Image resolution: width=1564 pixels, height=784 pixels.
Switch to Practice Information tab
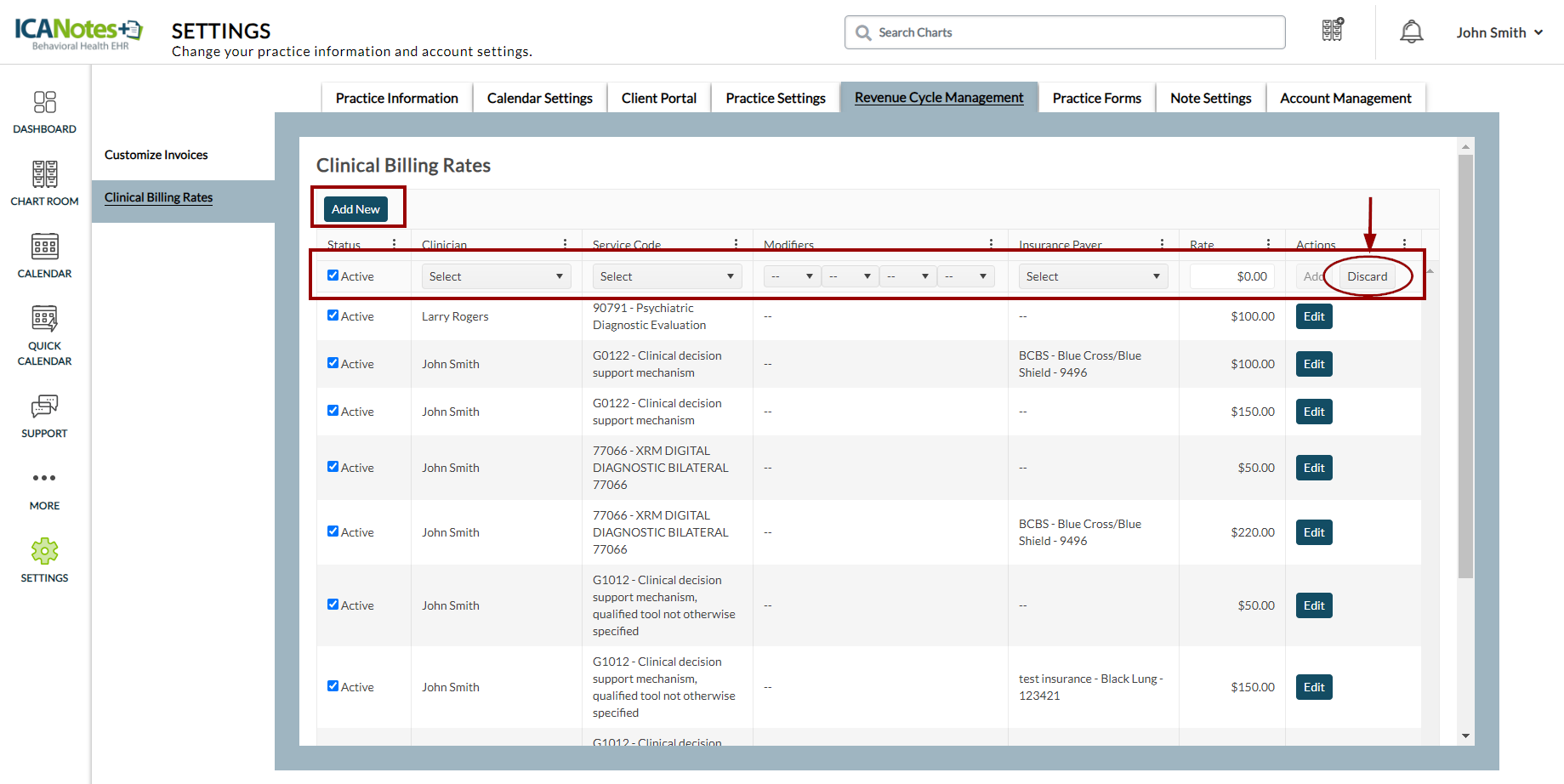pos(396,99)
